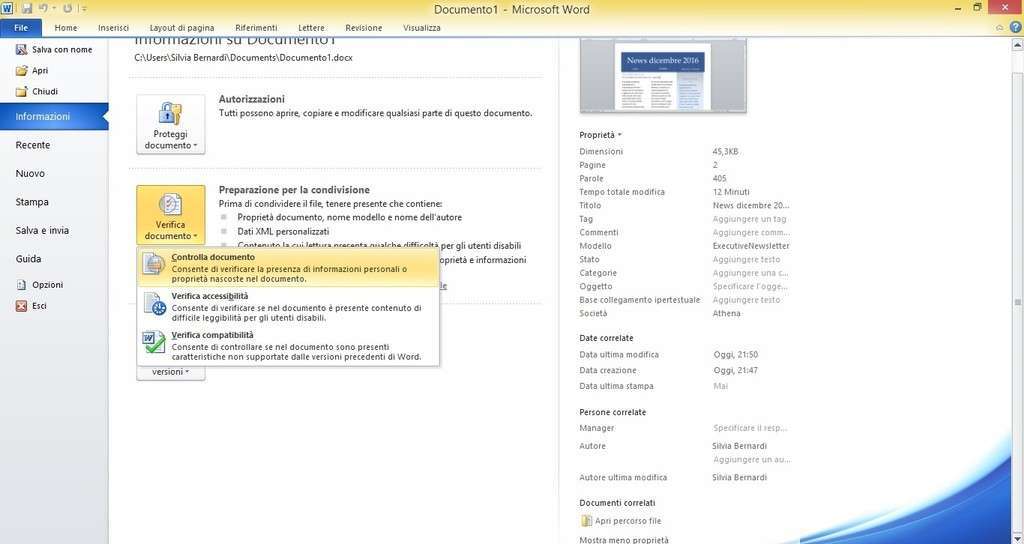Click the Chiudi folder icon
The height and width of the screenshot is (544, 1024).
click(22, 91)
